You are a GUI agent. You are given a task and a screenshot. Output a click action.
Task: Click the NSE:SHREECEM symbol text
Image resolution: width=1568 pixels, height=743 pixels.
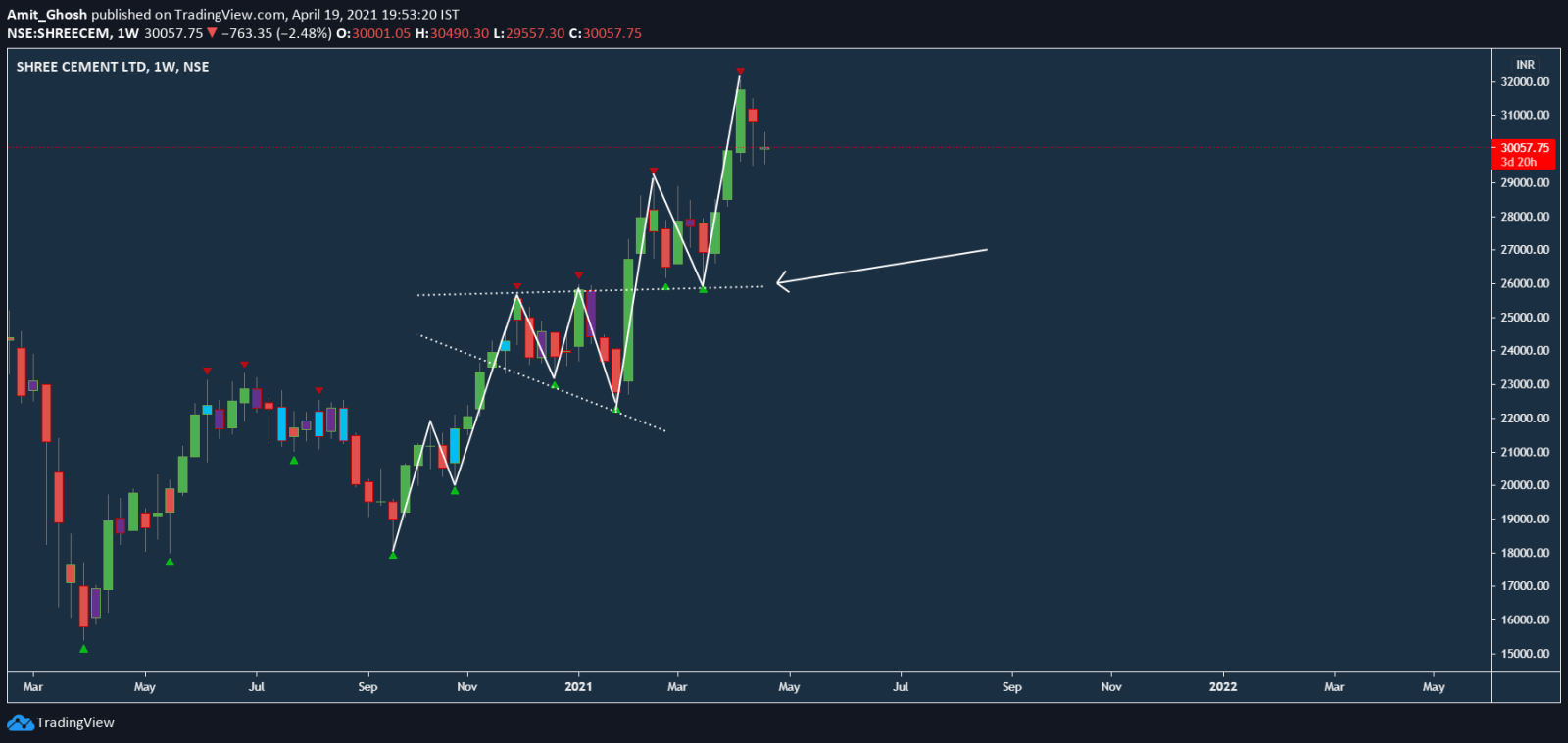click(x=58, y=33)
